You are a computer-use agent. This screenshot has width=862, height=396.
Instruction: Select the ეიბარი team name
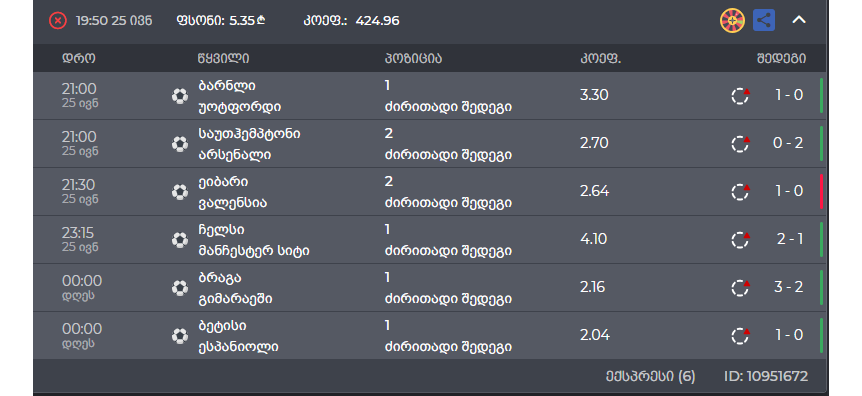223,182
